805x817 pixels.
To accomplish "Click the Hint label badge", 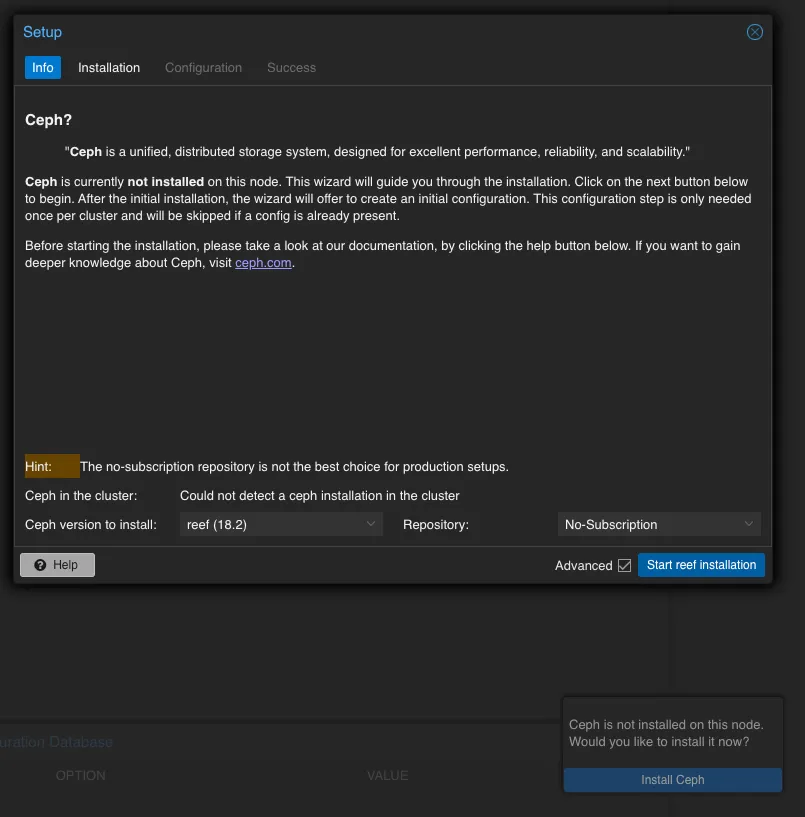I will click(52, 466).
